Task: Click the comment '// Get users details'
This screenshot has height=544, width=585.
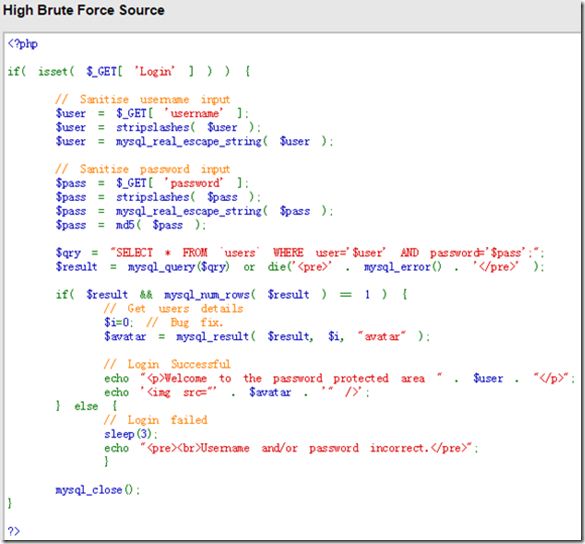Action: tap(173, 309)
